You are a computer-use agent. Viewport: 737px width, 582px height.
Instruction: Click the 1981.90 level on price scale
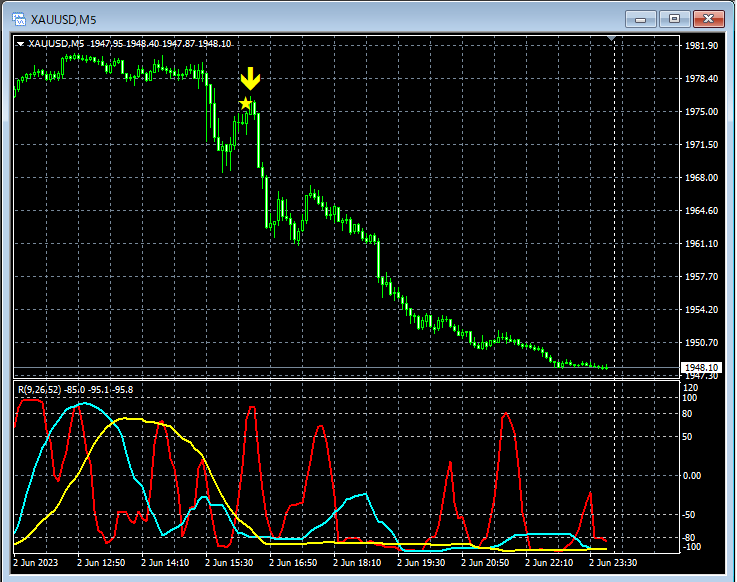click(x=702, y=46)
